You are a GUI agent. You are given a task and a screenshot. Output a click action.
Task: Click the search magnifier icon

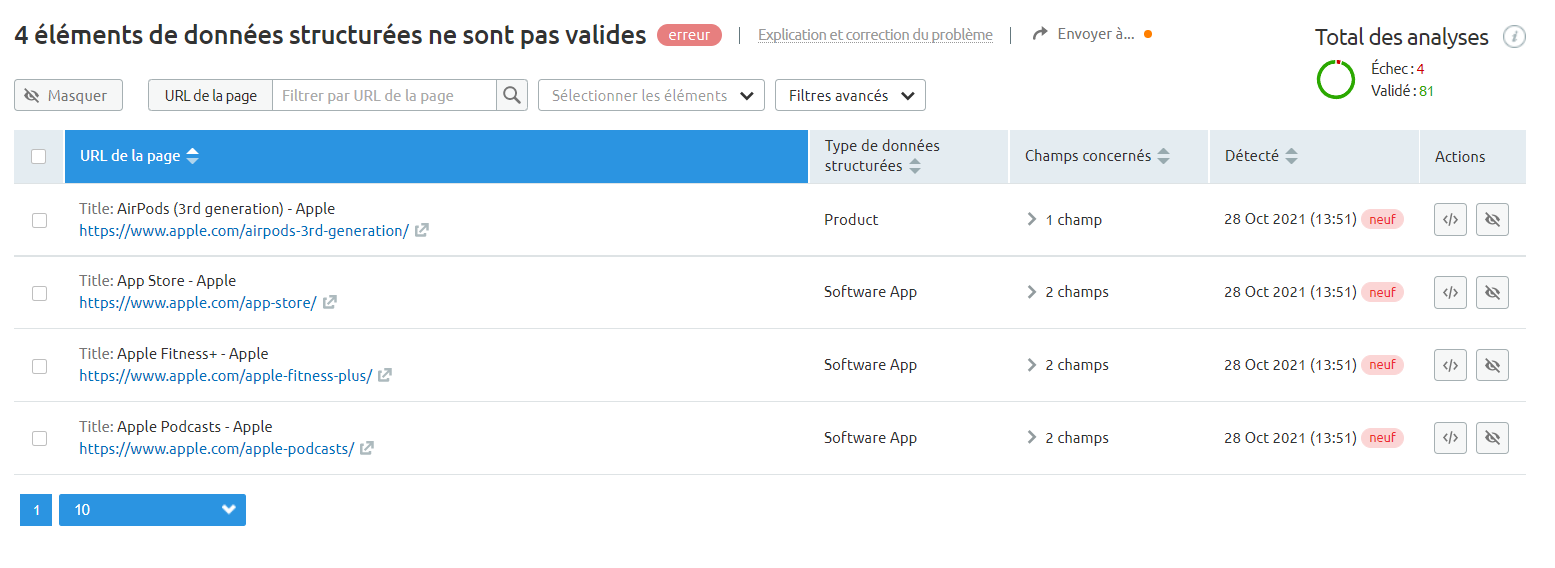512,95
